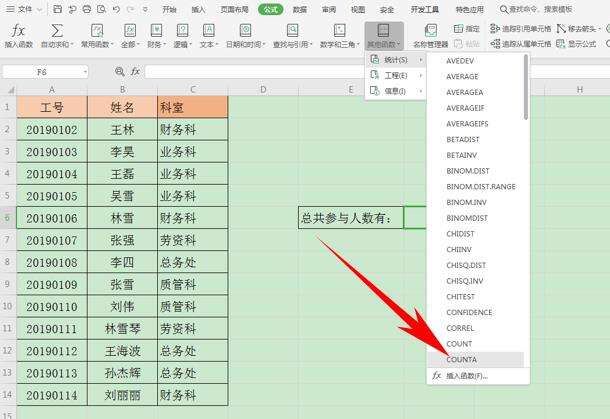Switch to the 开始 tab
610x419 pixels.
click(x=169, y=9)
